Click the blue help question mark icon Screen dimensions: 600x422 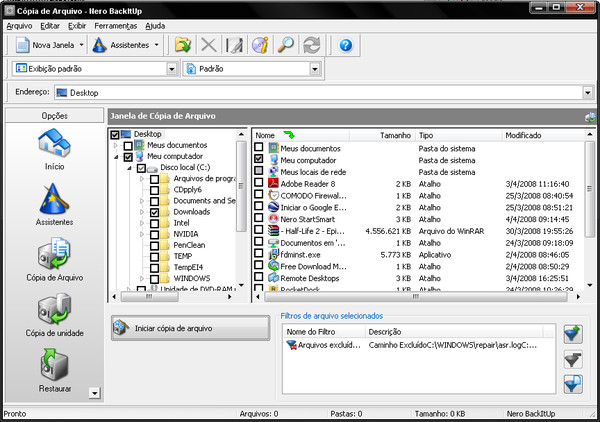pyautogui.click(x=346, y=45)
